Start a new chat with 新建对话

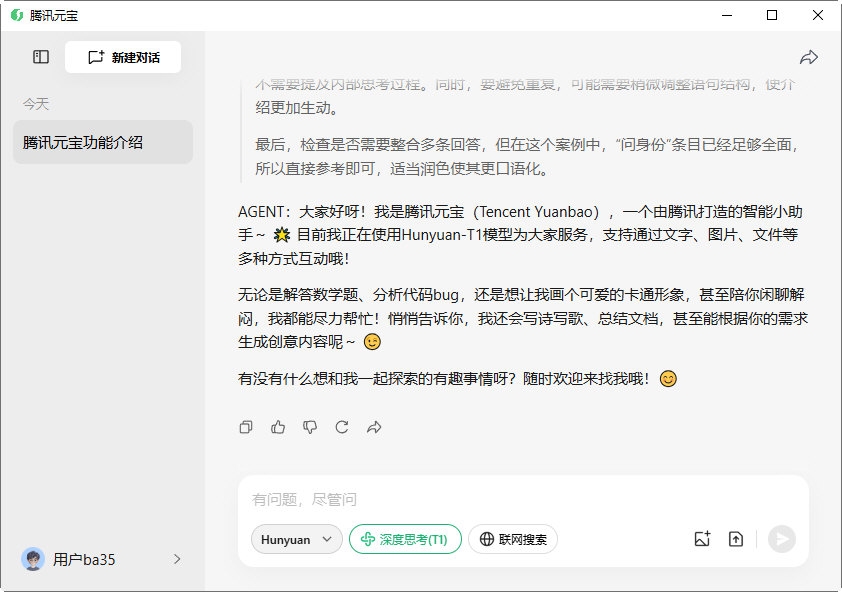pyautogui.click(x=123, y=57)
